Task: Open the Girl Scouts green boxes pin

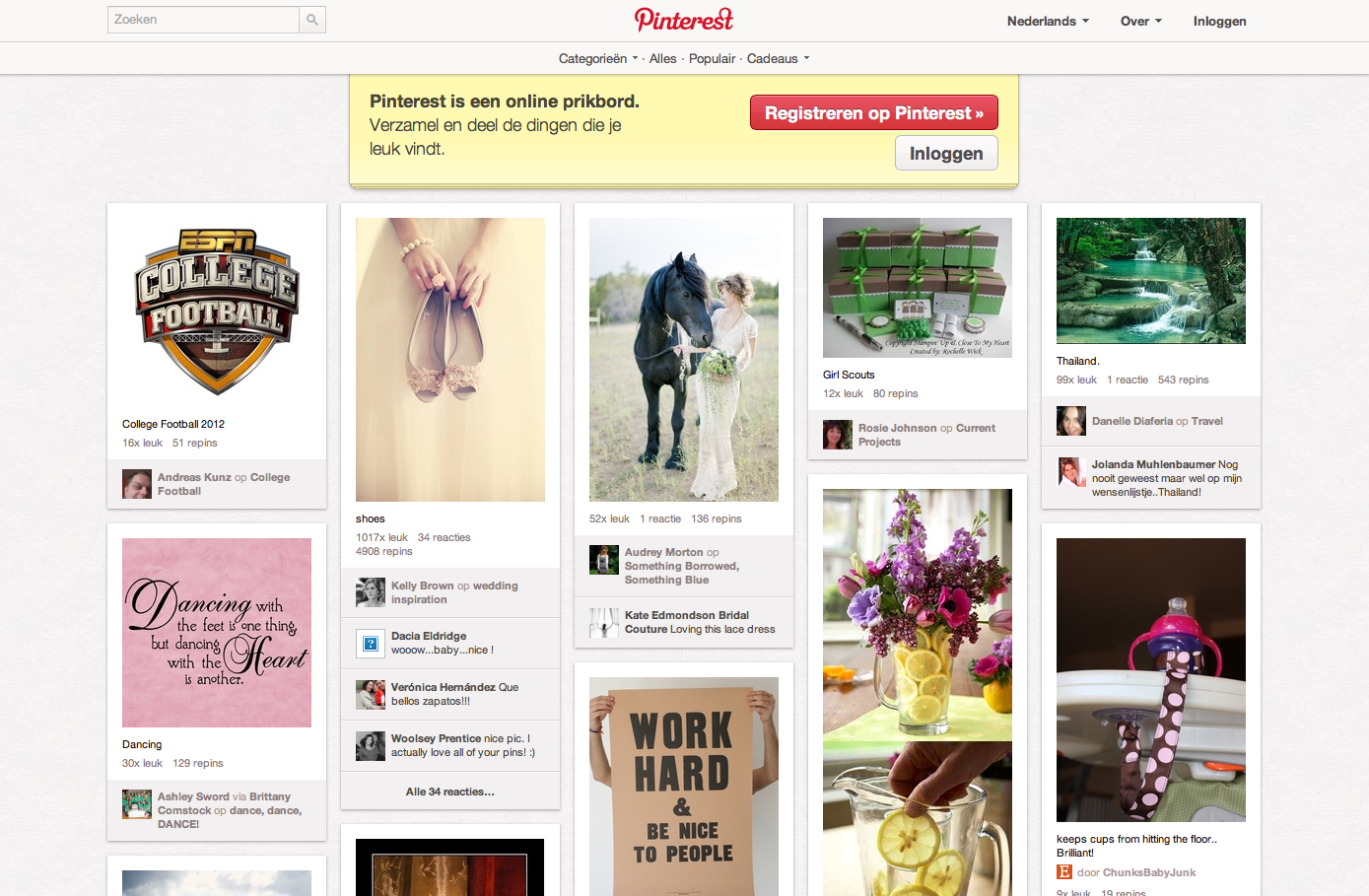Action: coord(918,288)
